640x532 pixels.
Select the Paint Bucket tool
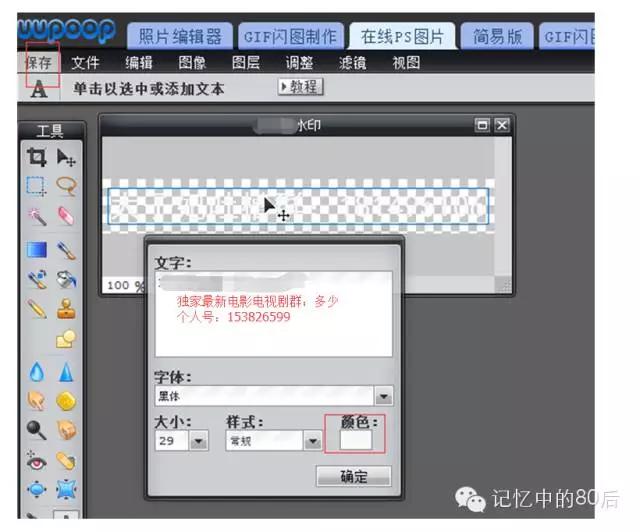(66, 279)
